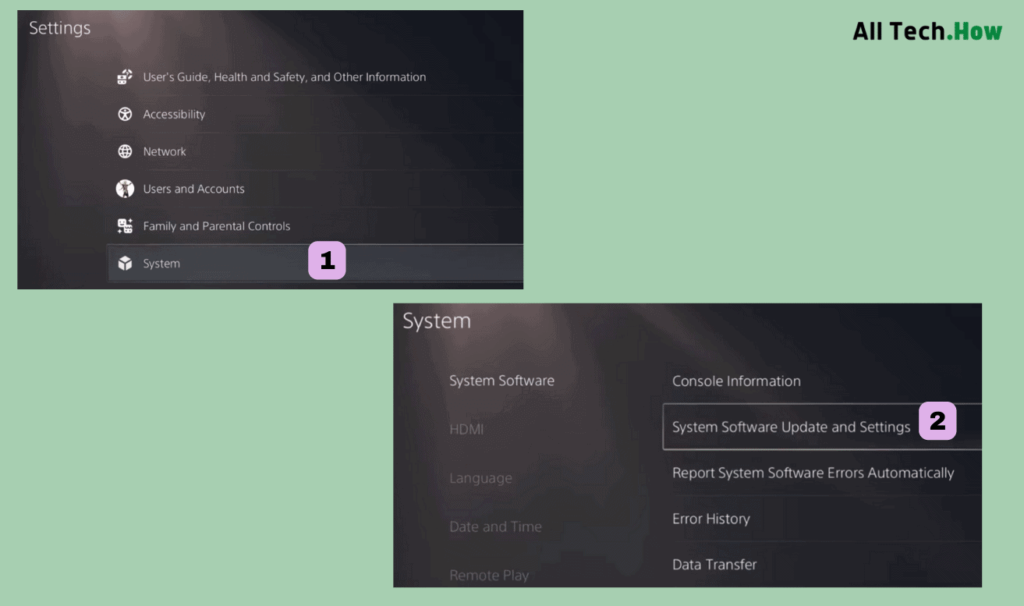
Task: Open the Network settings
Action: pos(315,152)
